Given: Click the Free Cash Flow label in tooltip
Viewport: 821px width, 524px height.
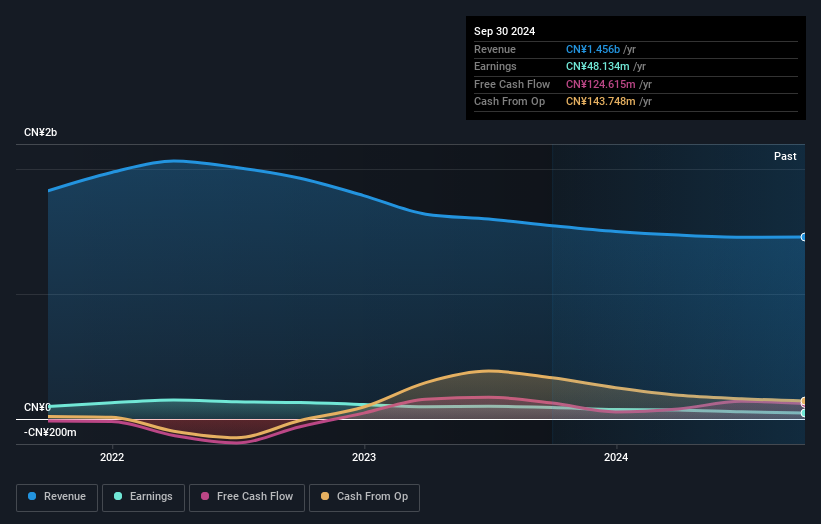Looking at the screenshot, I should click(512, 84).
